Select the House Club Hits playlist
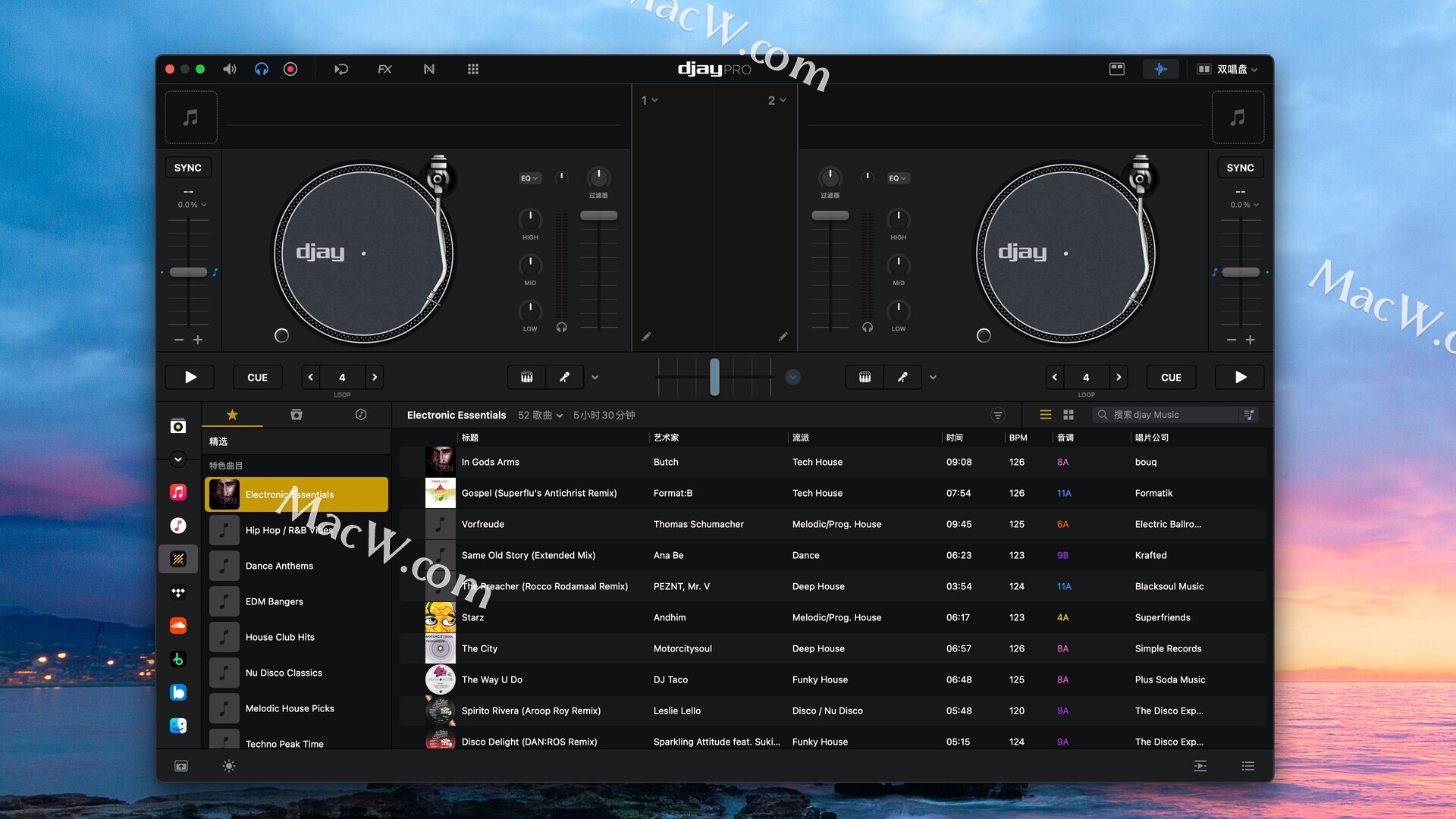Screen dimensions: 1456x819 click(297, 637)
